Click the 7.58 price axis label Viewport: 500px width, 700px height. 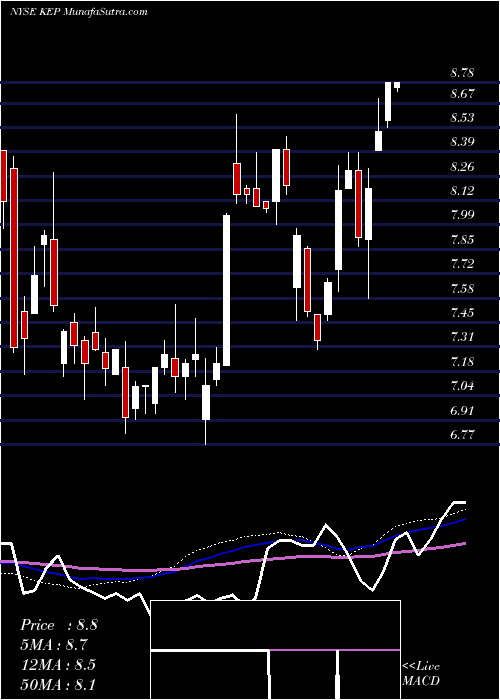pos(462,288)
